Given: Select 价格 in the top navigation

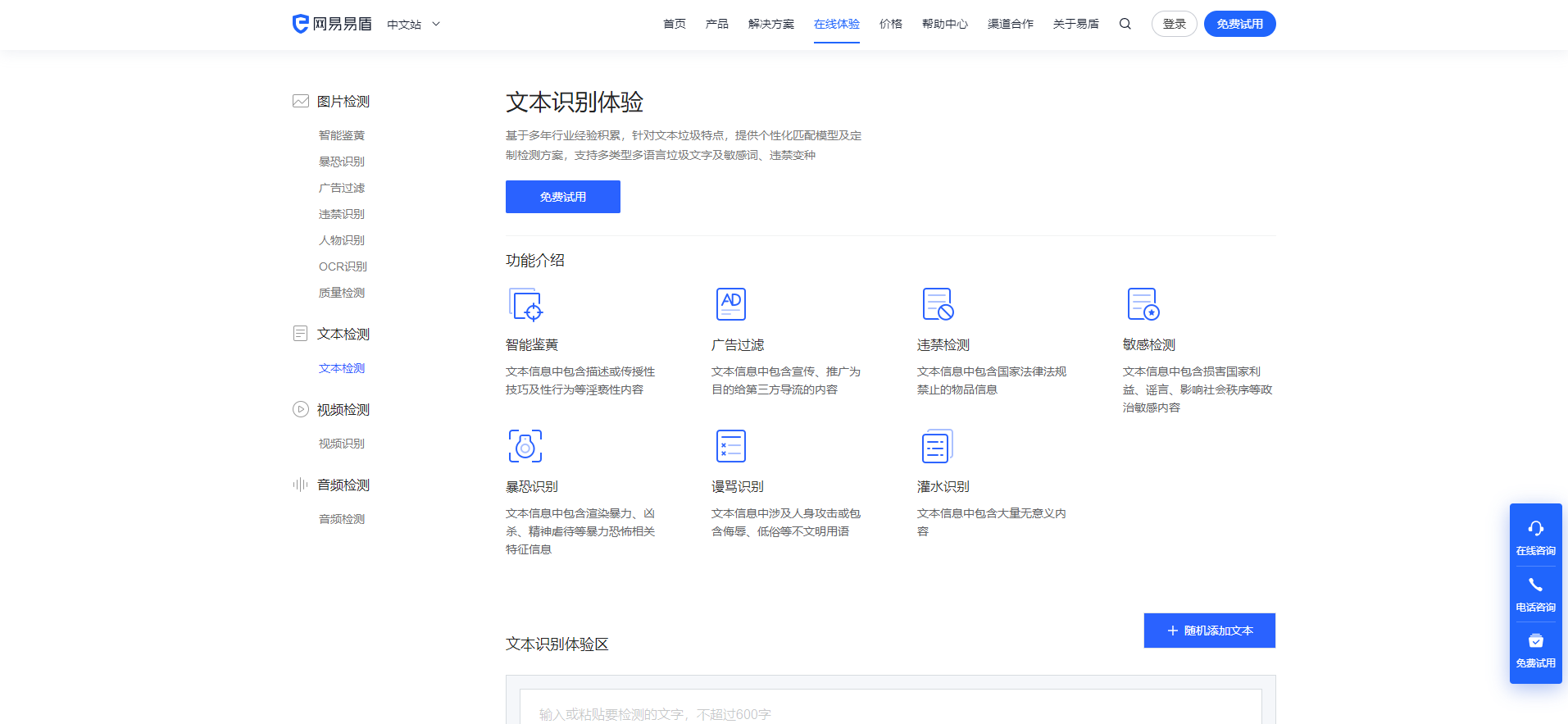Looking at the screenshot, I should (x=890, y=24).
